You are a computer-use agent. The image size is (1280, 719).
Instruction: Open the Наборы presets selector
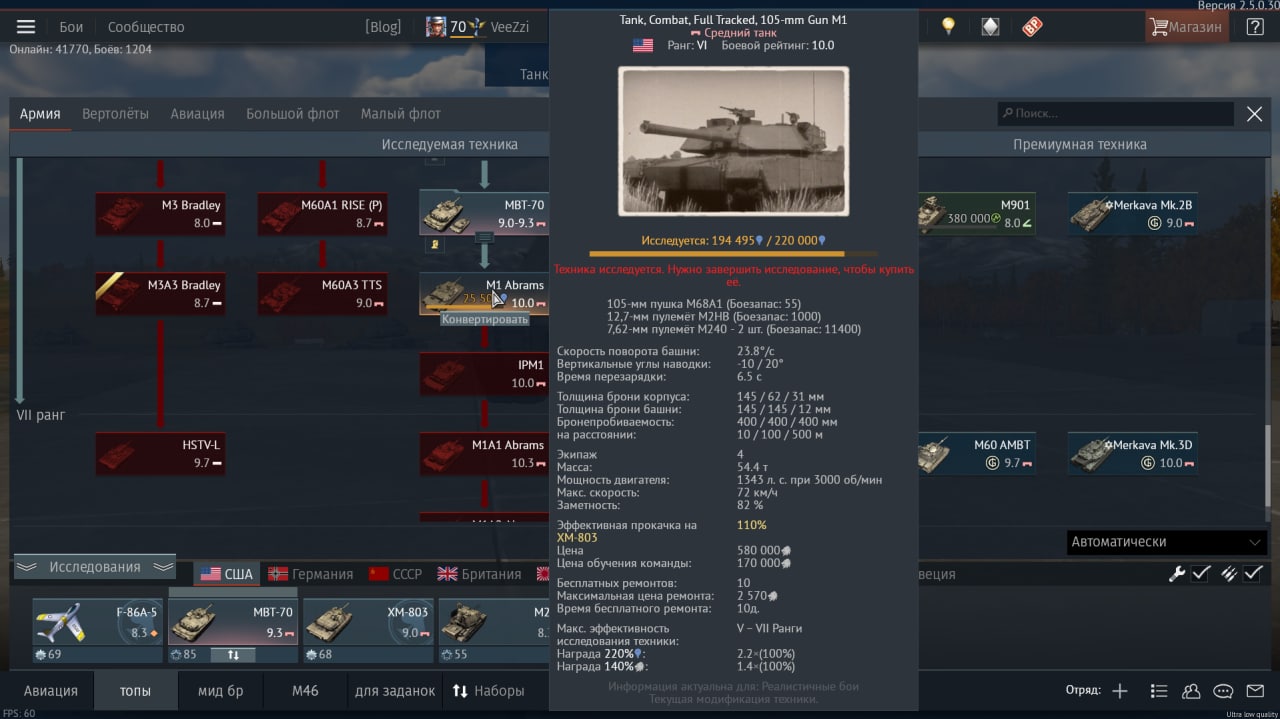[488, 691]
